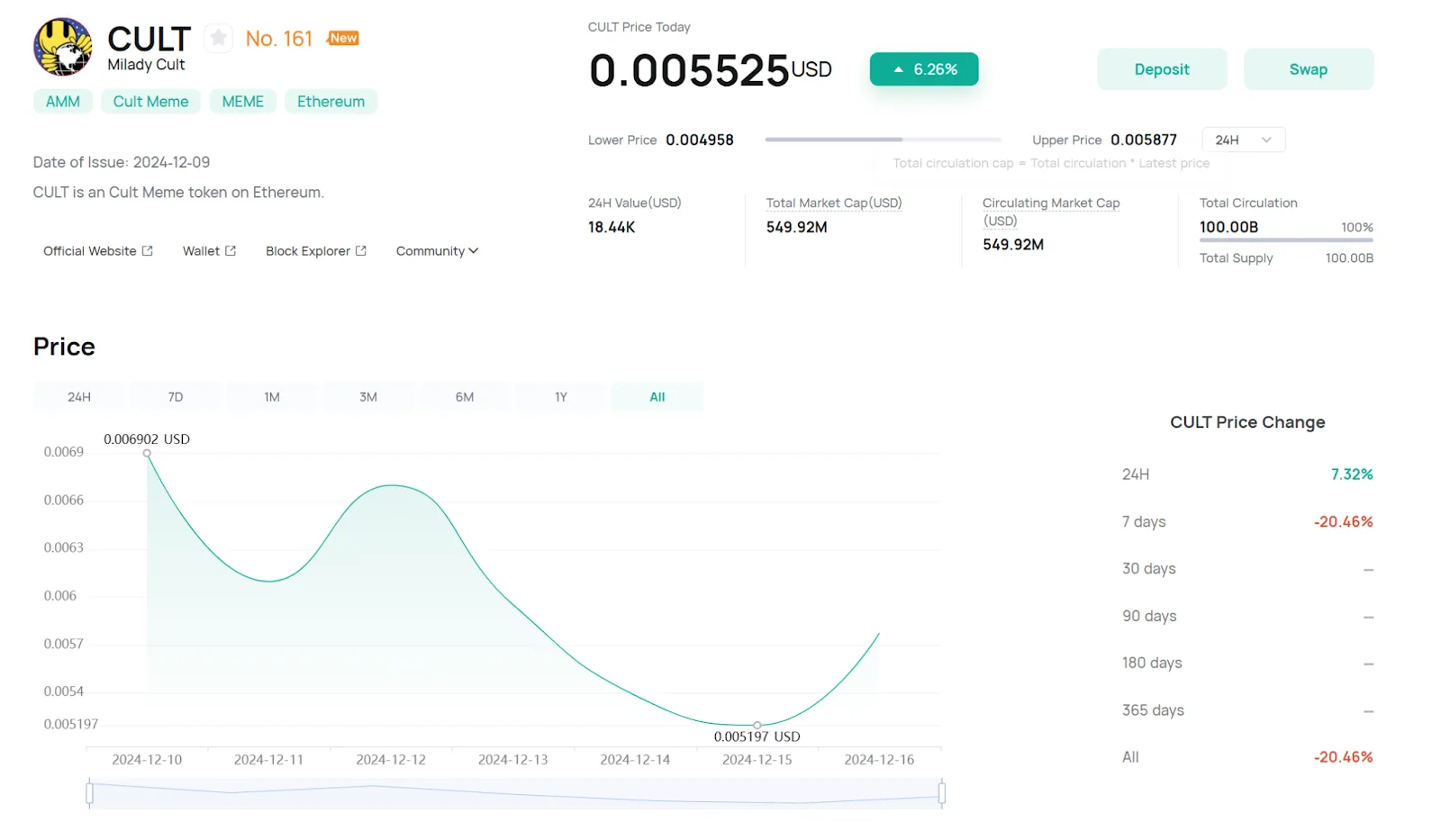Select the 1M chart tab
This screenshot has width=1441, height=840.
point(272,397)
